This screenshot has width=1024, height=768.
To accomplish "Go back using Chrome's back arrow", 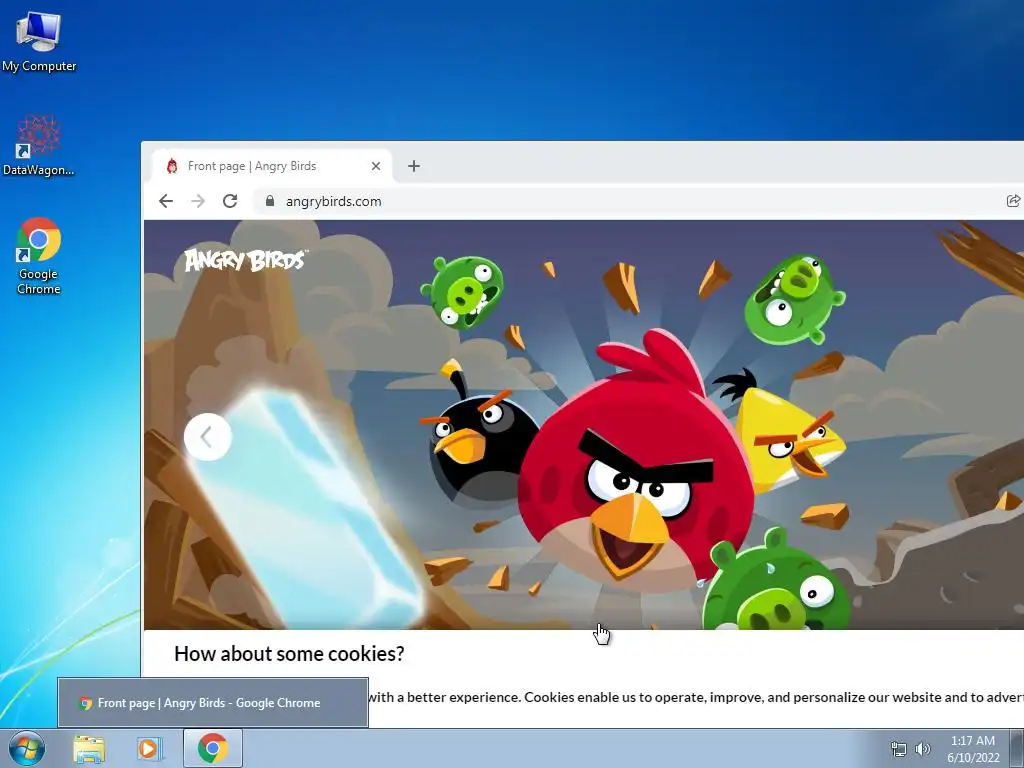I will [166, 201].
